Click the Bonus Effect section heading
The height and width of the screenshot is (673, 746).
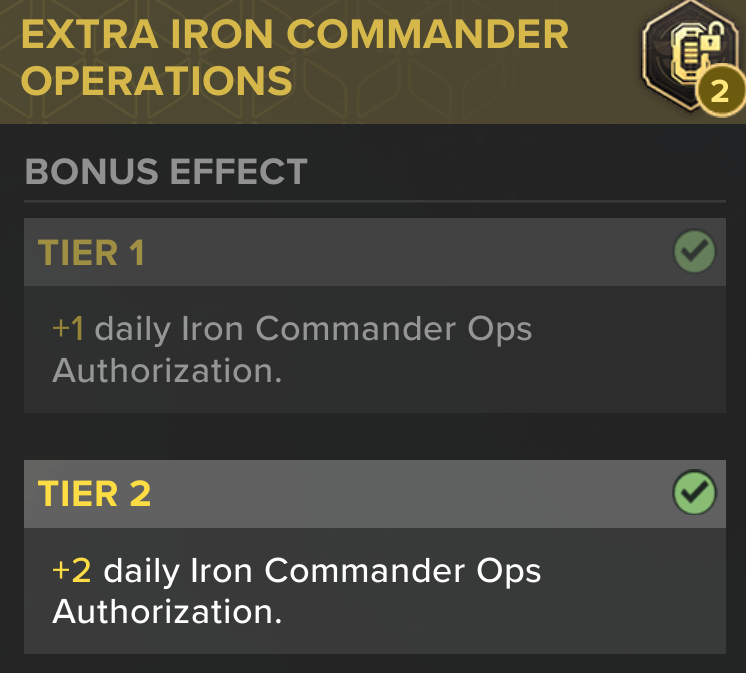166,171
